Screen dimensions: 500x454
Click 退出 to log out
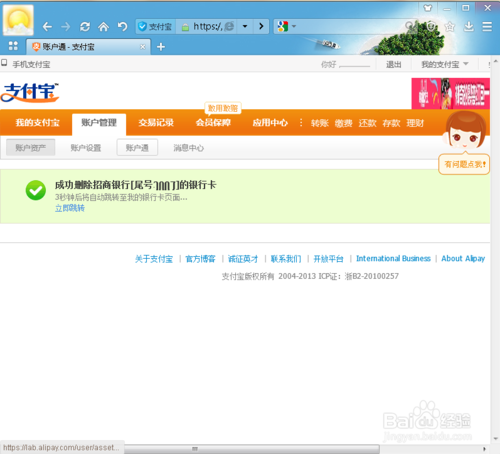(394, 64)
